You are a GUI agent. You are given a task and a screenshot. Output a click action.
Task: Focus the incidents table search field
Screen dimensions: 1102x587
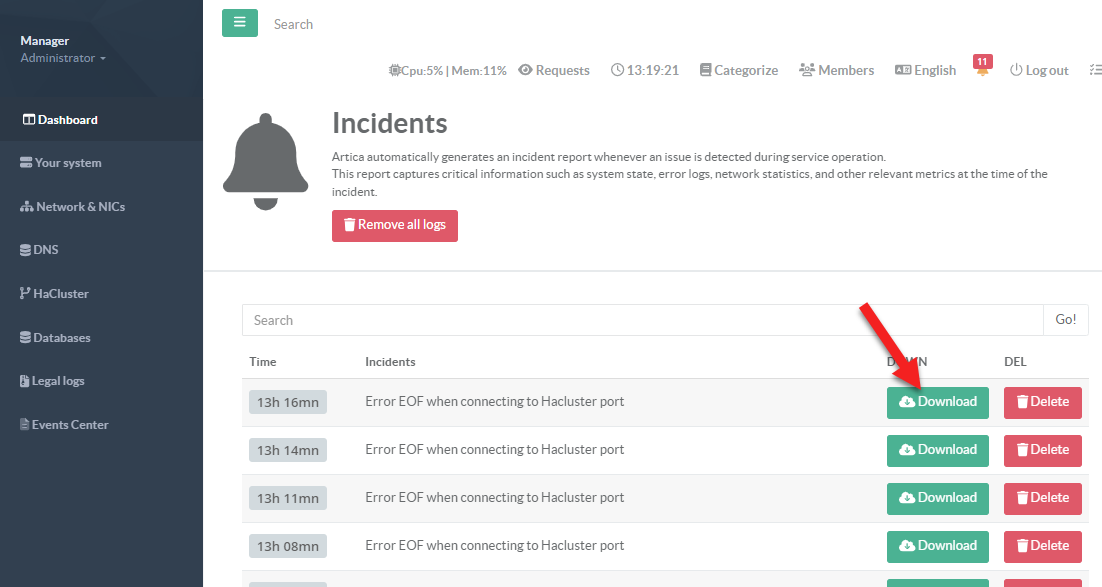pyautogui.click(x=642, y=320)
